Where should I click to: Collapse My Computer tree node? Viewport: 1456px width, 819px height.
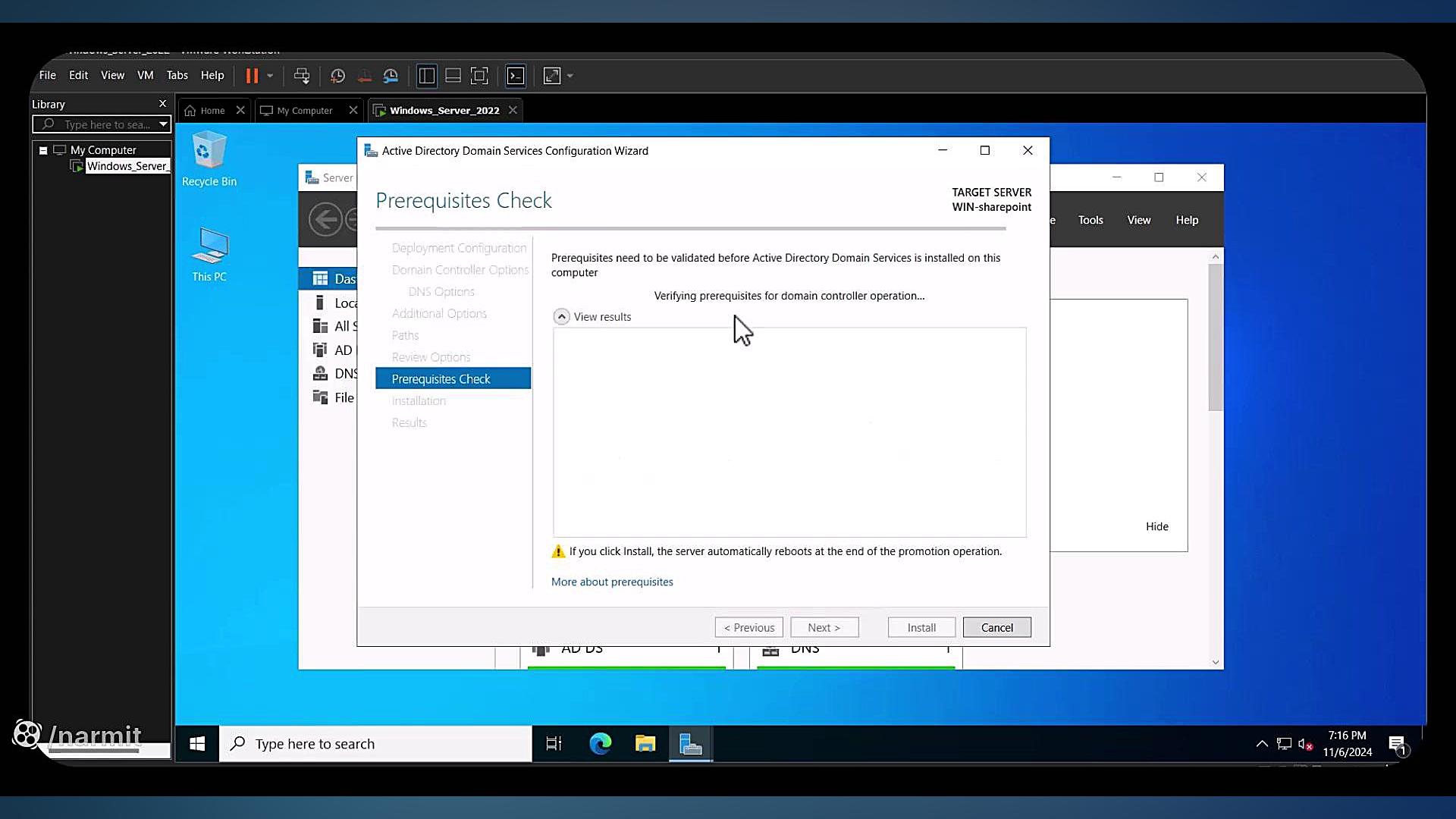coord(43,150)
